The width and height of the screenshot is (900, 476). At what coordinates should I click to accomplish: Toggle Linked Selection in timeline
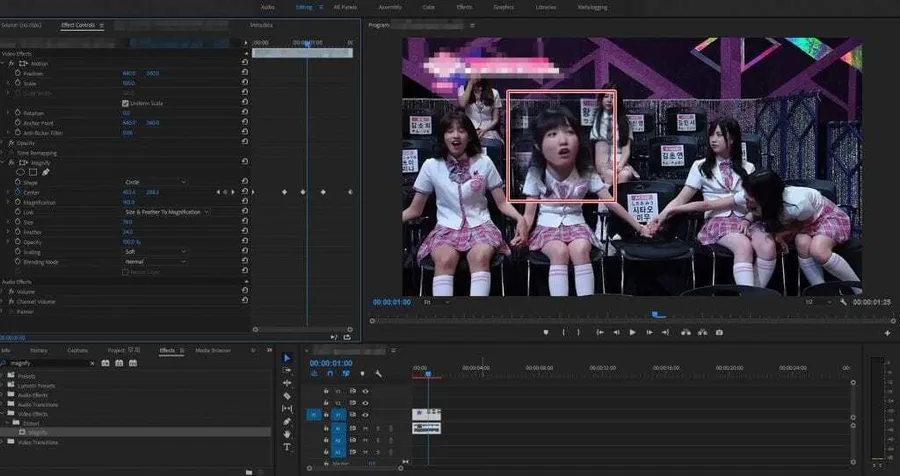tap(346, 374)
